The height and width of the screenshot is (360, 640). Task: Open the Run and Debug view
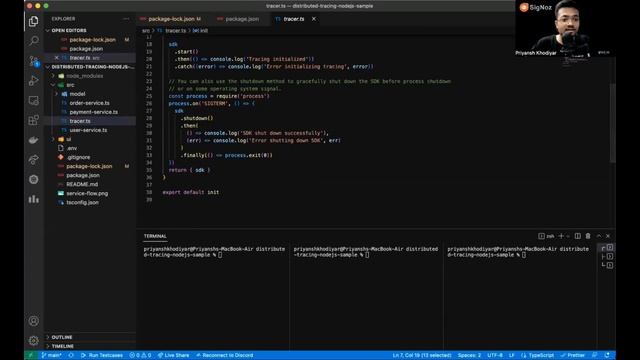(x=34, y=80)
